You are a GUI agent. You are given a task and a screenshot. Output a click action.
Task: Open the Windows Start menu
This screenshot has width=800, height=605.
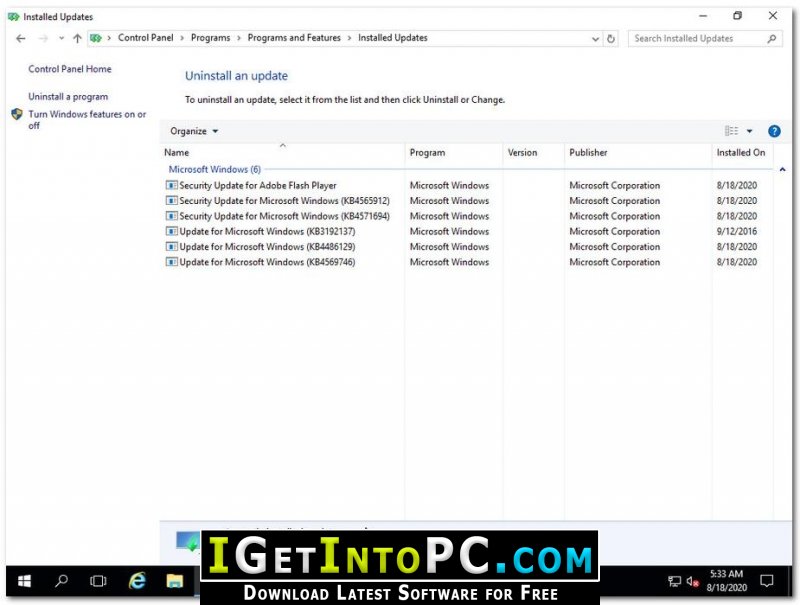pos(24,581)
